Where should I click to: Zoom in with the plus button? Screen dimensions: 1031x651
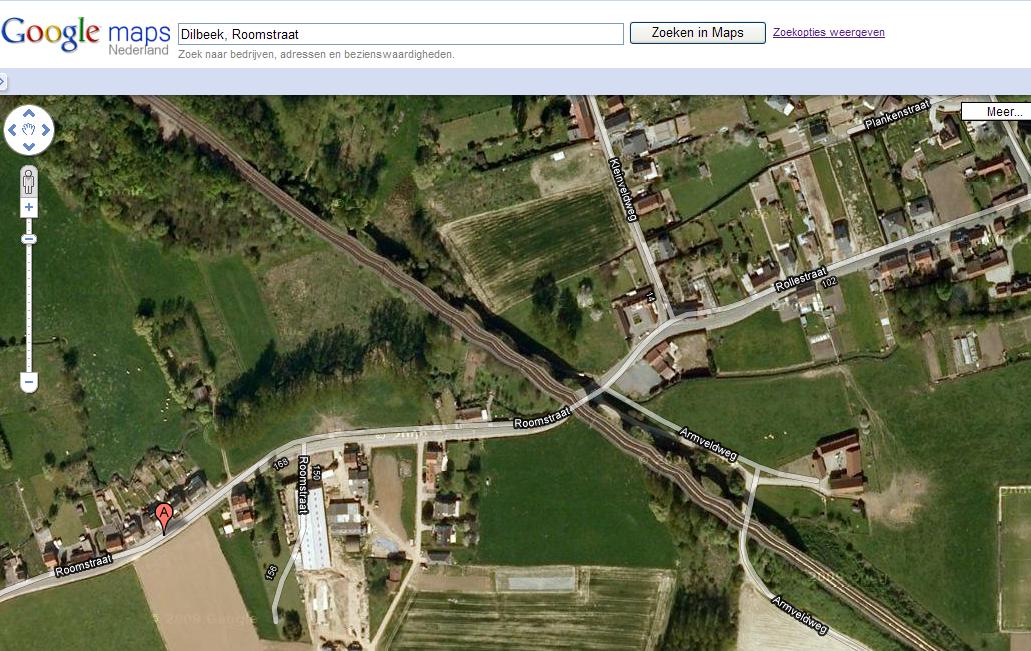pos(29,208)
